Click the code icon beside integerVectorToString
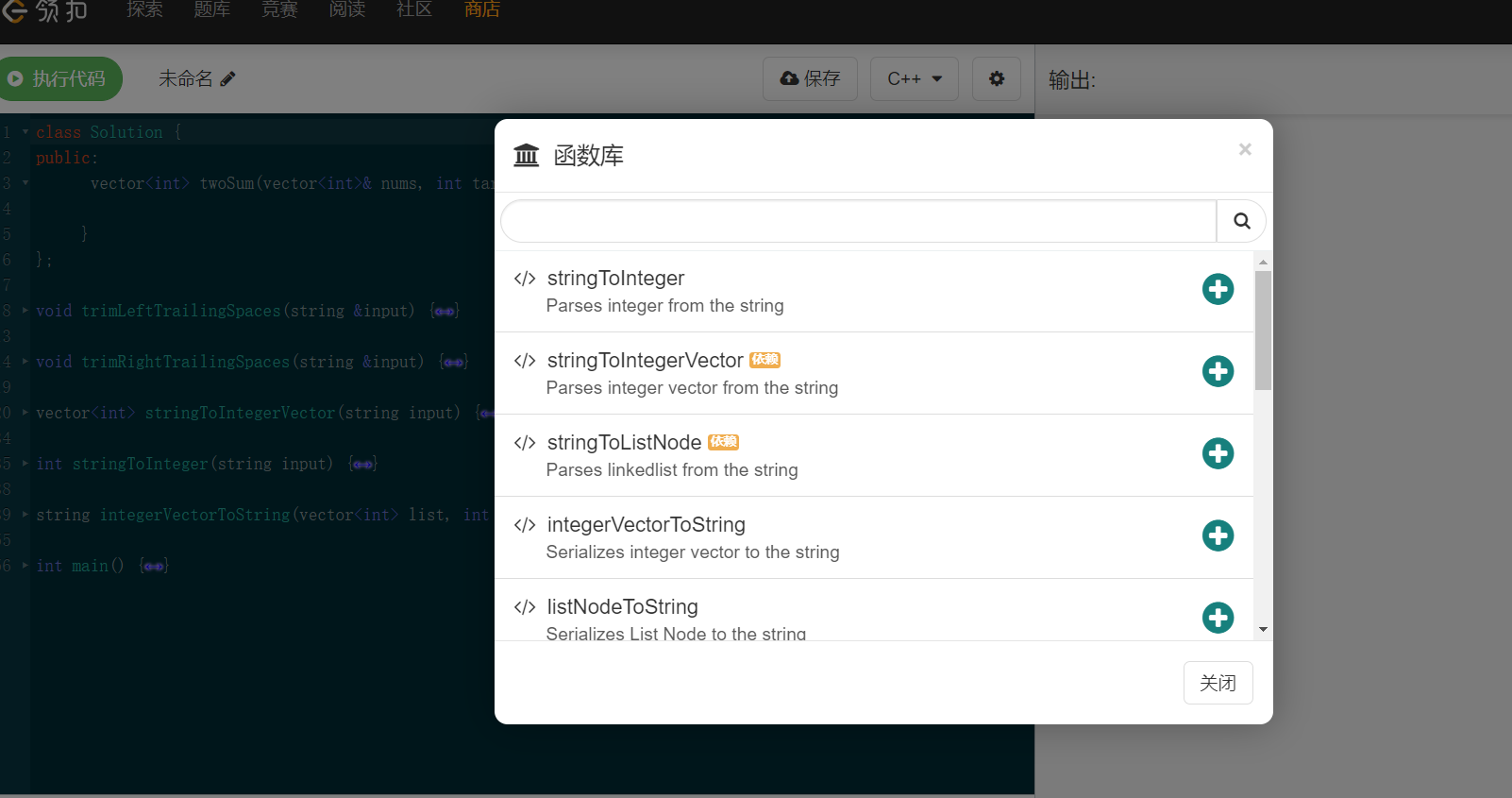The image size is (1512, 798). point(525,525)
